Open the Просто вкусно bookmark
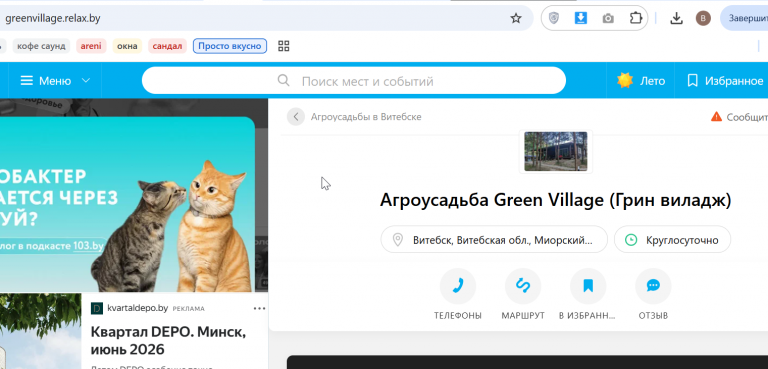This screenshot has width=768, height=369. coord(230,46)
